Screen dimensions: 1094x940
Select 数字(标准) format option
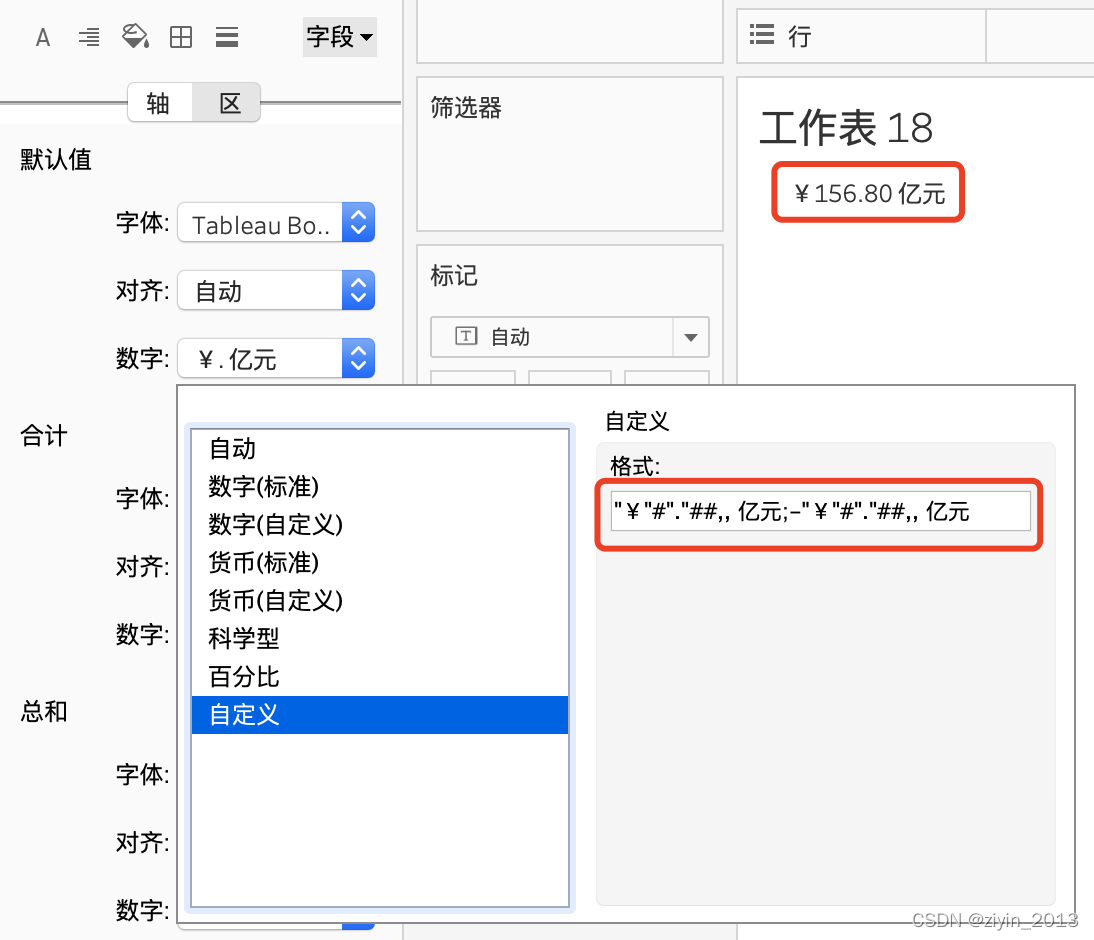(380, 486)
